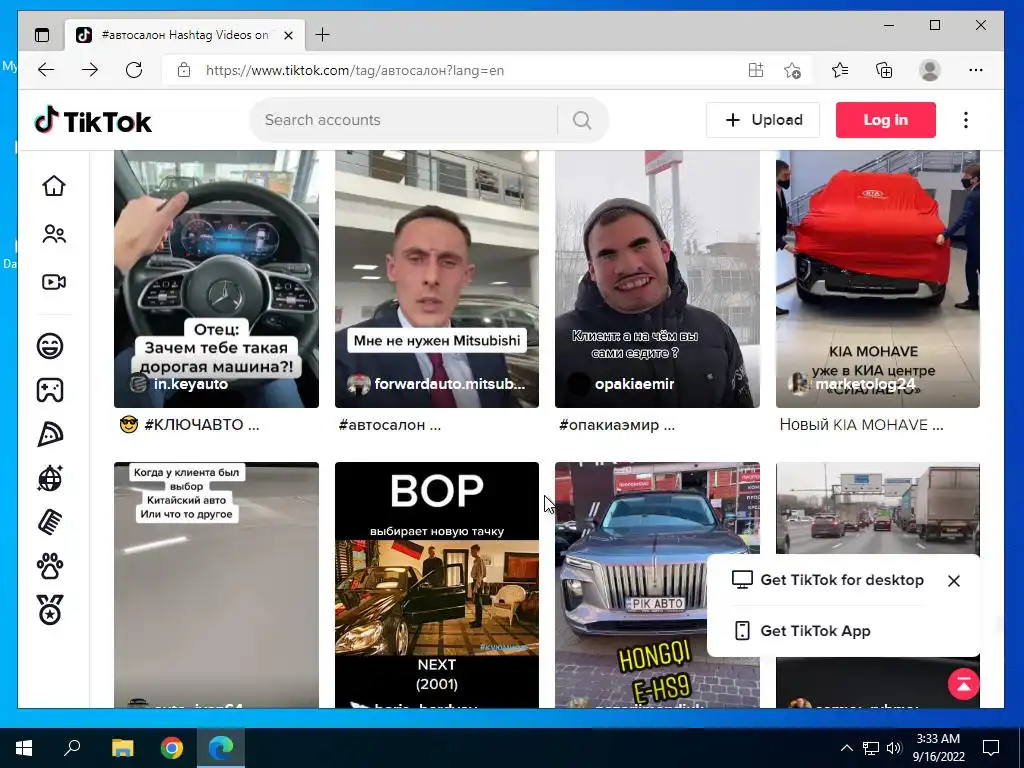The image size is (1024, 768).
Task: Open the highway traffic video thumbnail
Action: point(878,508)
